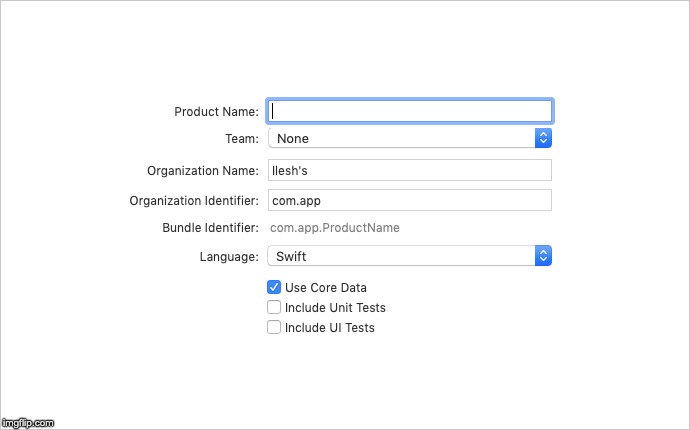The image size is (690, 430).
Task: Open the Team dropdown showing None
Action: click(400, 138)
